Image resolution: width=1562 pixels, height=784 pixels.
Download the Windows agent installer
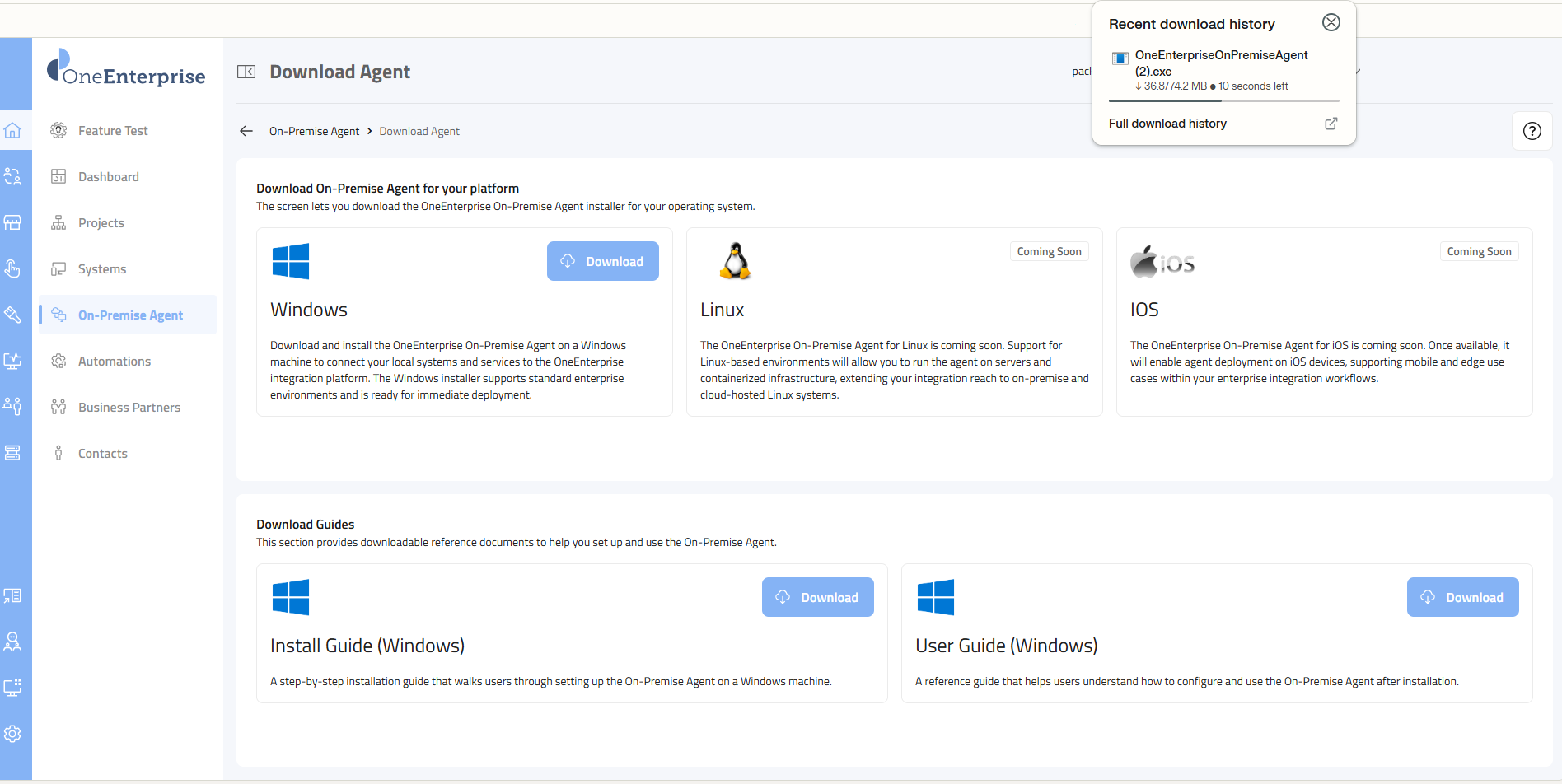click(x=602, y=261)
